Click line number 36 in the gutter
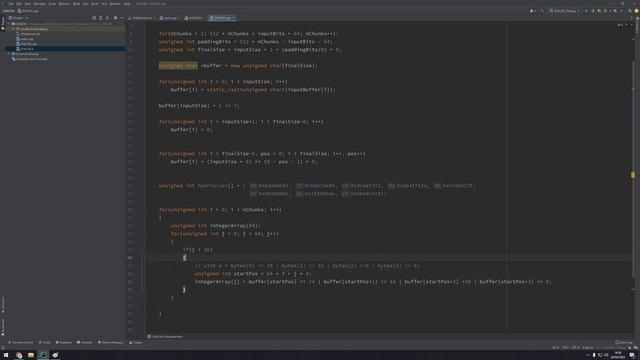The height and width of the screenshot is (360, 640). tap(130, 258)
